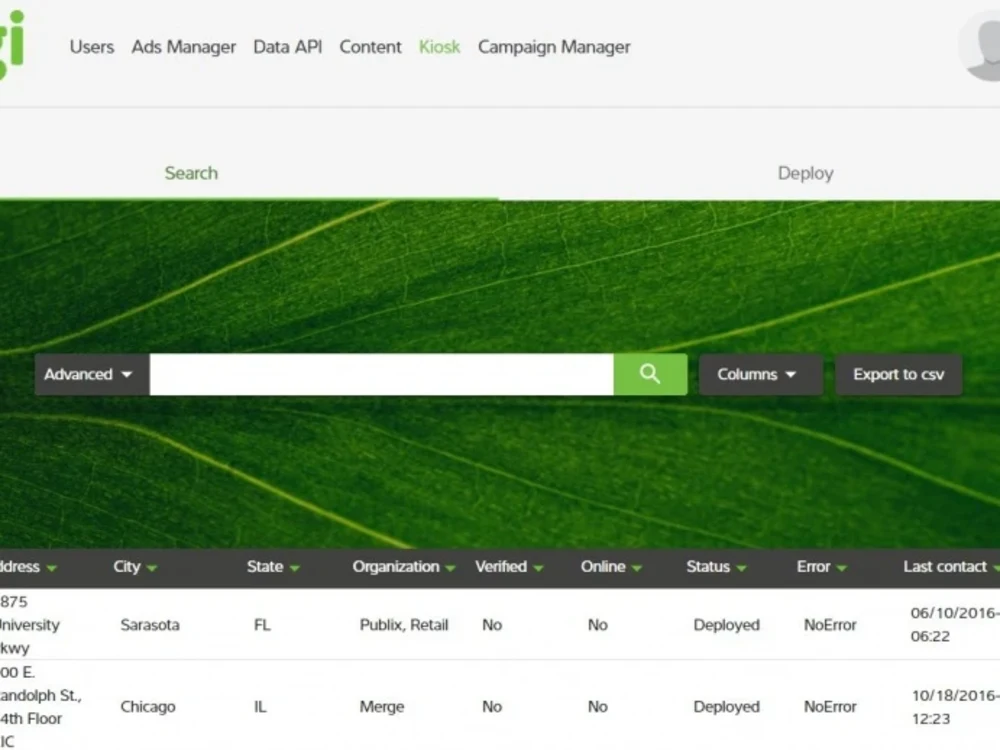Navigate to the Ads Manager section
This screenshot has width=1000, height=750.
(x=183, y=47)
